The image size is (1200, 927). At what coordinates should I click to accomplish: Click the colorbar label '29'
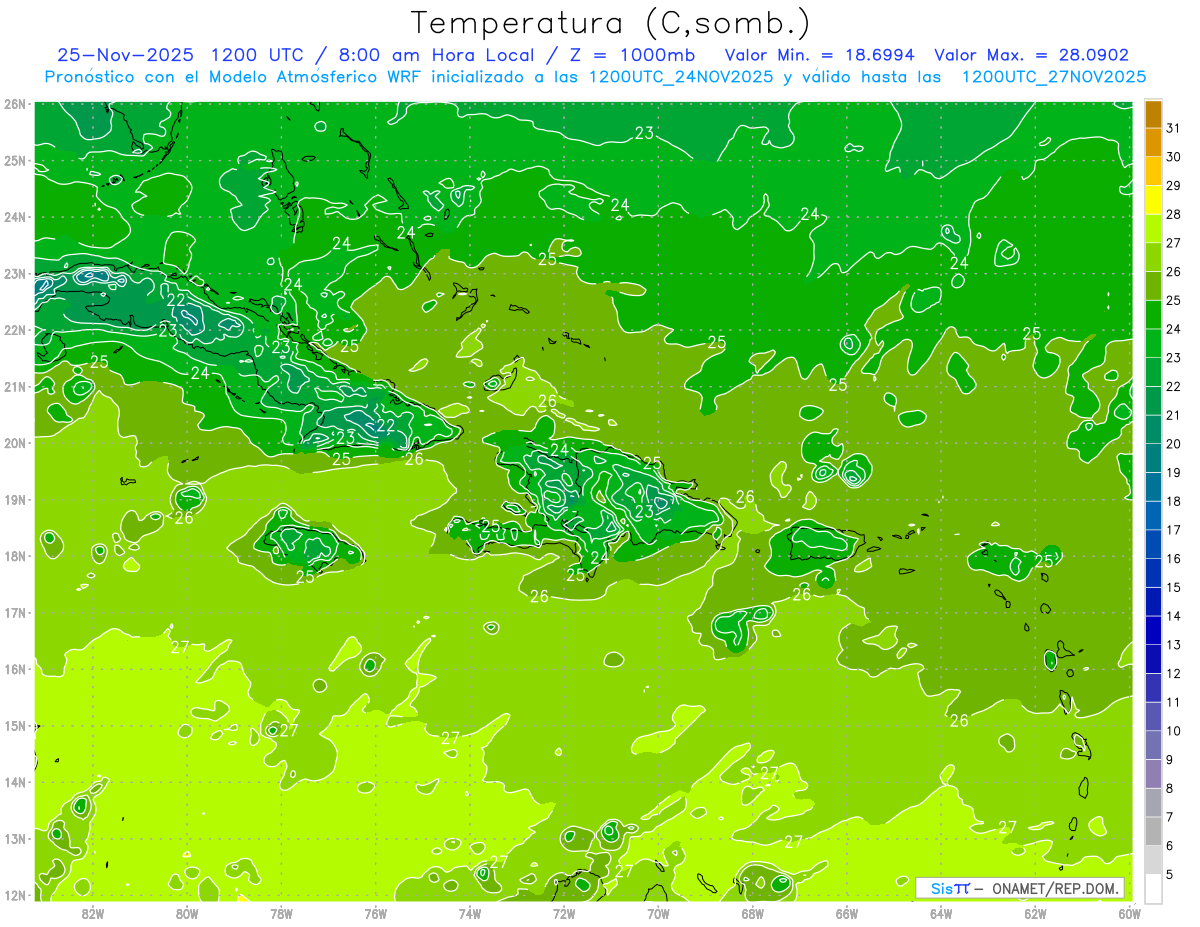pos(1174,185)
